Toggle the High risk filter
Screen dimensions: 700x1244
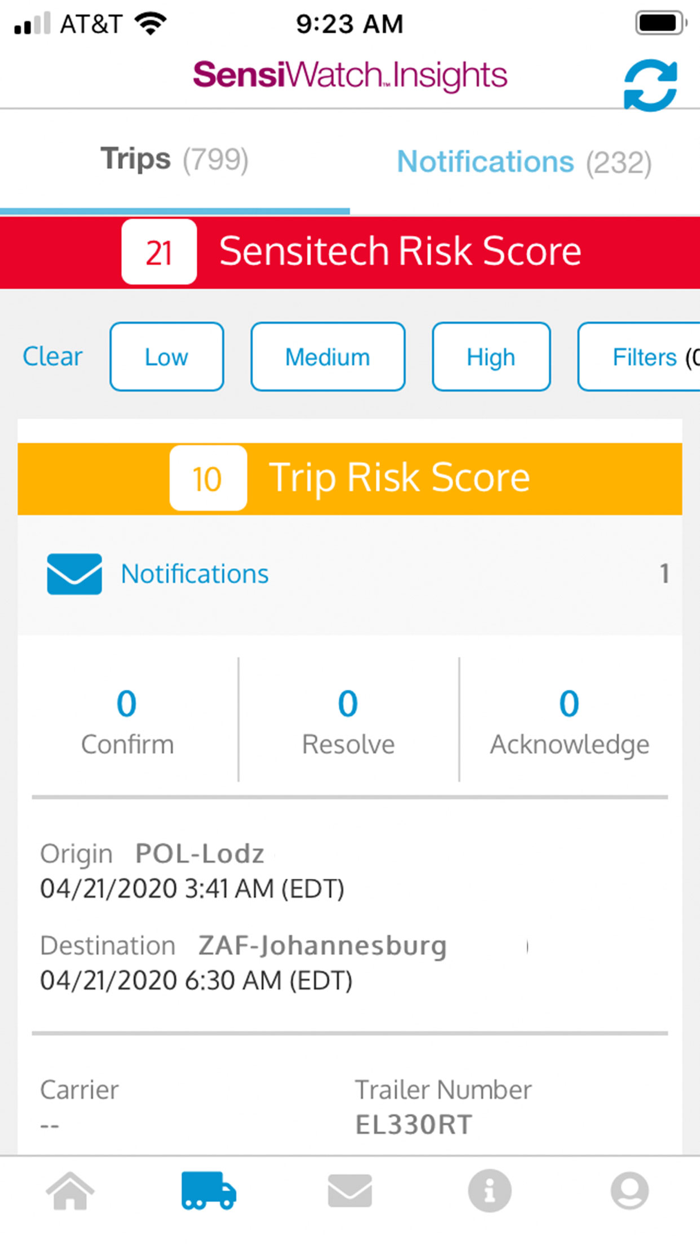(x=491, y=356)
